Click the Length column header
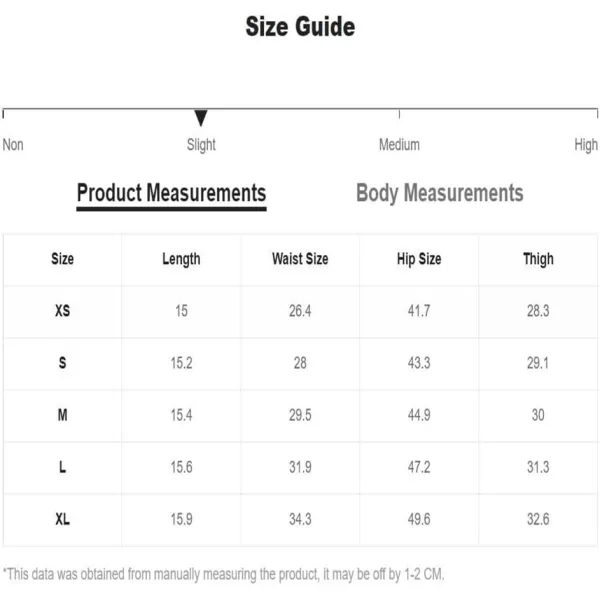Screen dimensions: 600x600 (x=181, y=259)
